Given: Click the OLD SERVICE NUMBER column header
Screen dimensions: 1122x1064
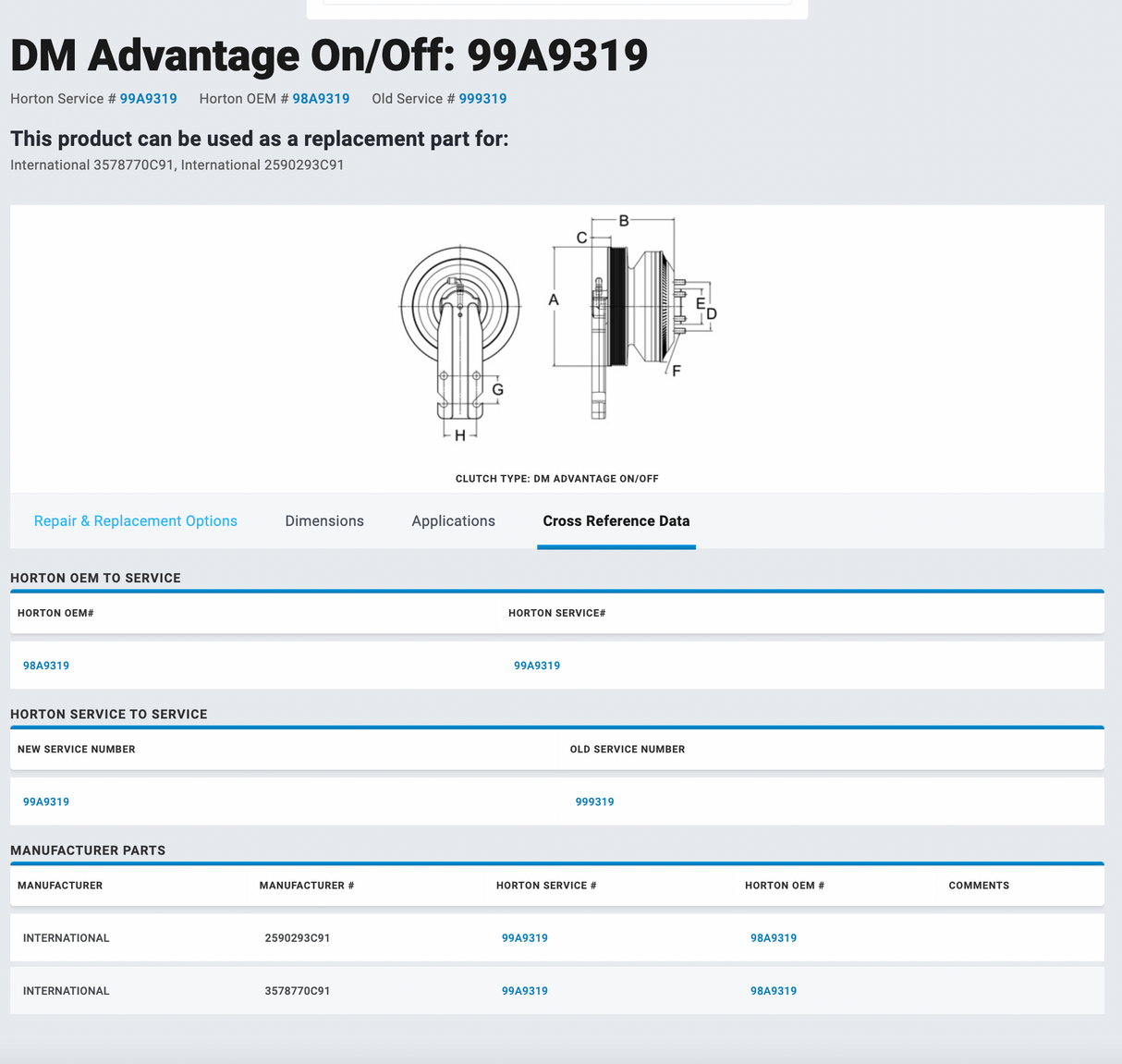Looking at the screenshot, I should click(x=628, y=749).
